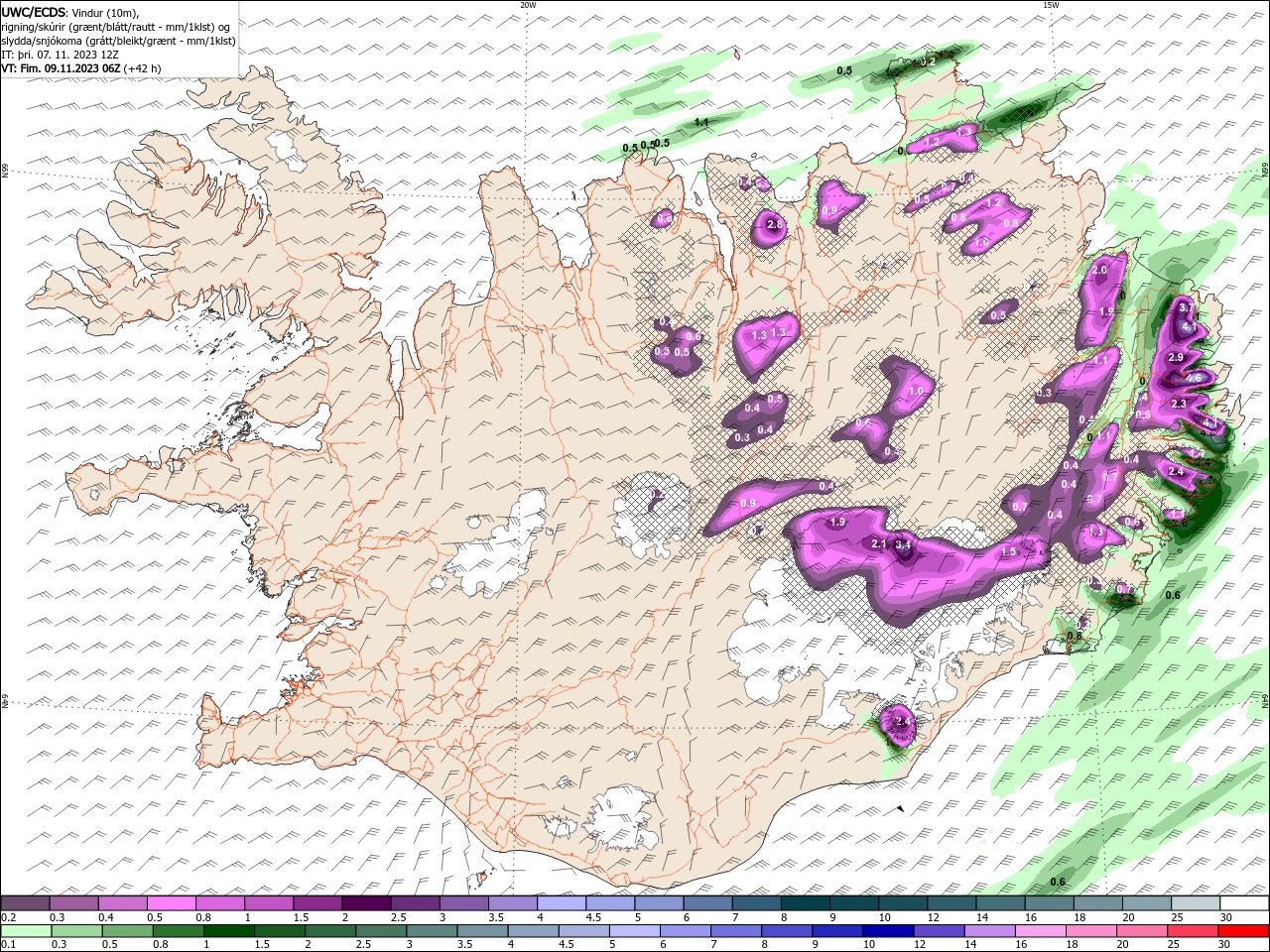This screenshot has width=1270, height=952.
Task: Select the 1.9 value north of Vatnajökull
Action: tap(836, 522)
